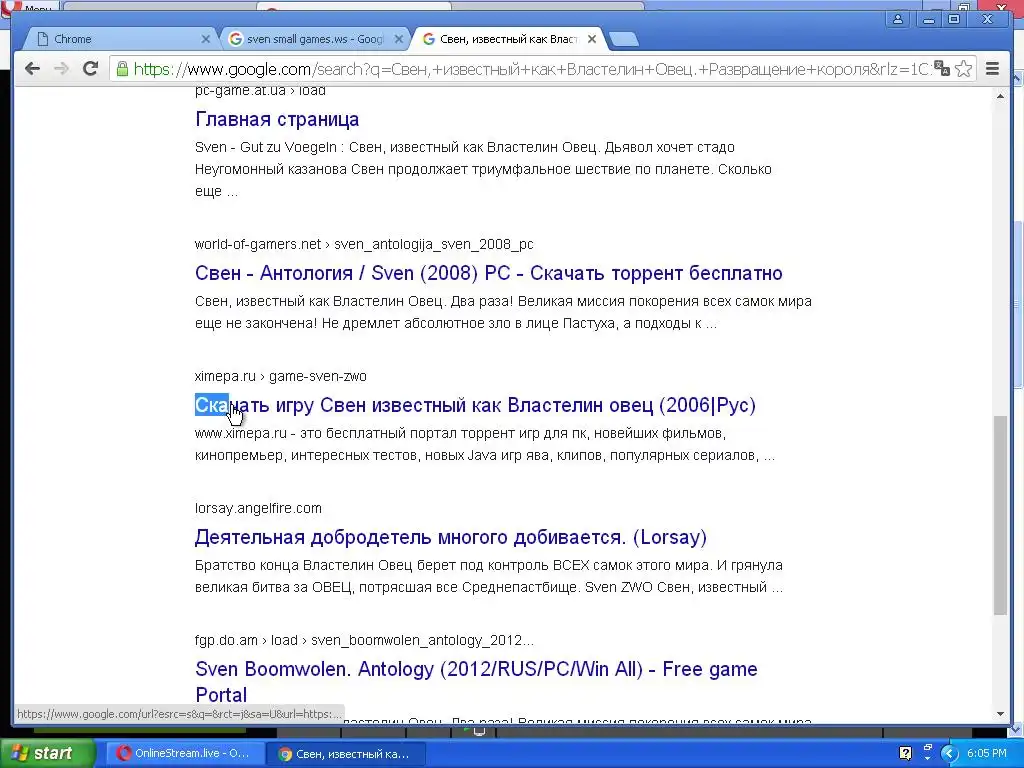The image size is (1024, 768).
Task: Reload the current Google search page
Action: tap(90, 69)
